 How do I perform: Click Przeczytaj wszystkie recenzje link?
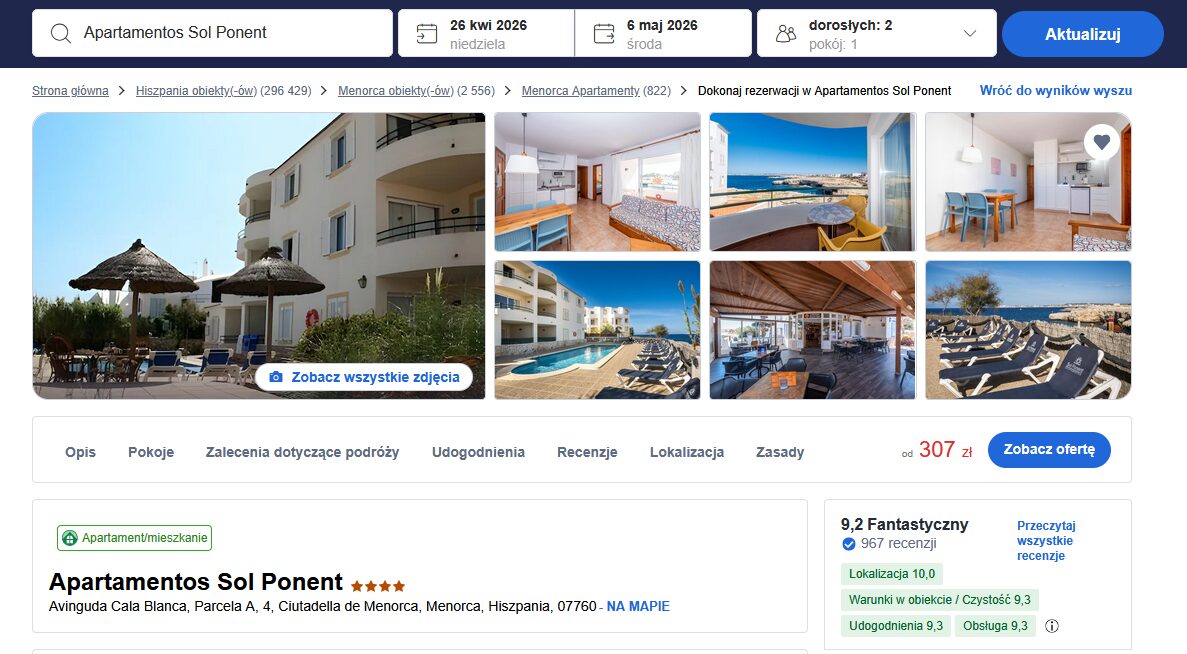(x=1045, y=540)
